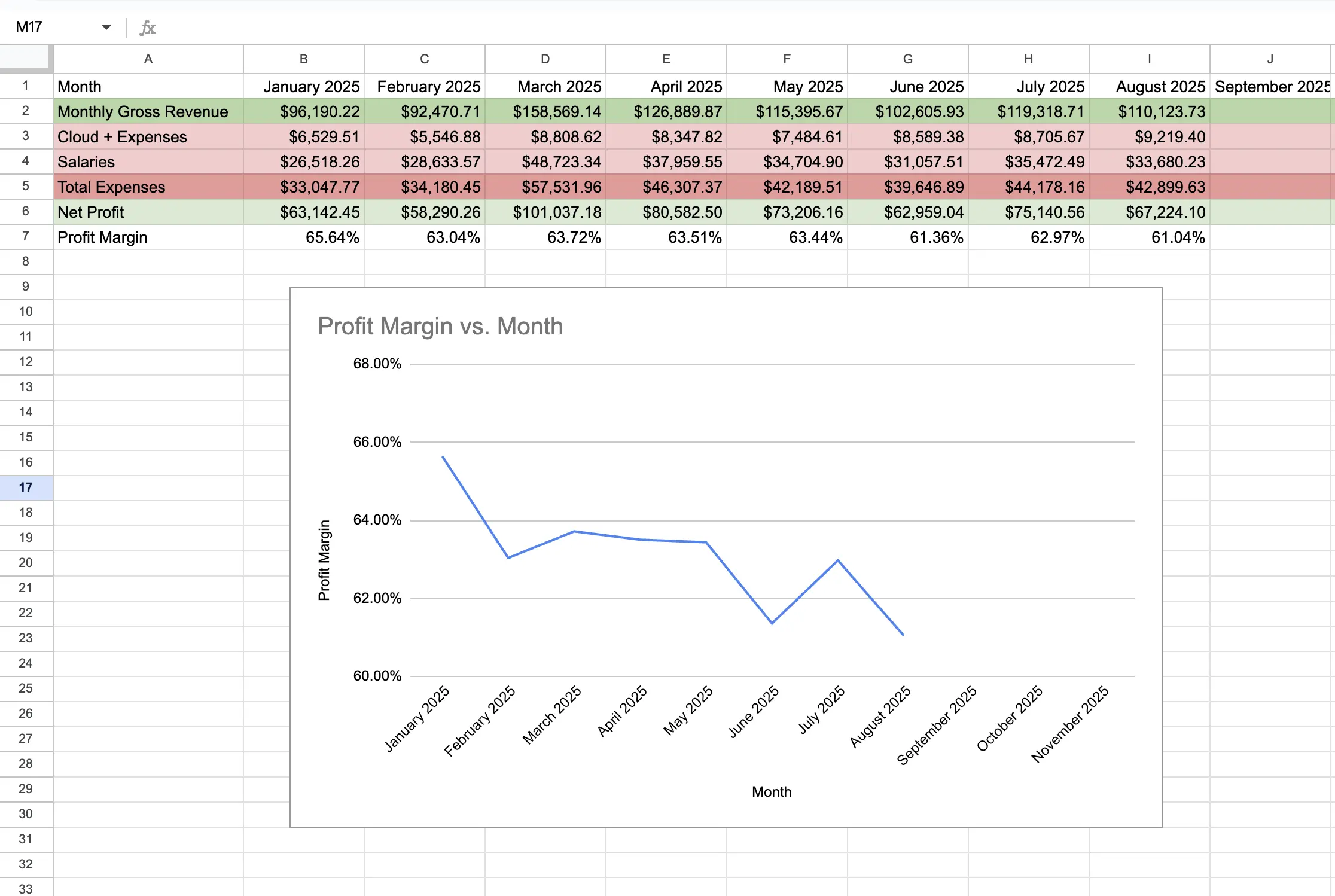Select the August 2025 Net Profit cell
The width and height of the screenshot is (1335, 896).
tap(1149, 212)
